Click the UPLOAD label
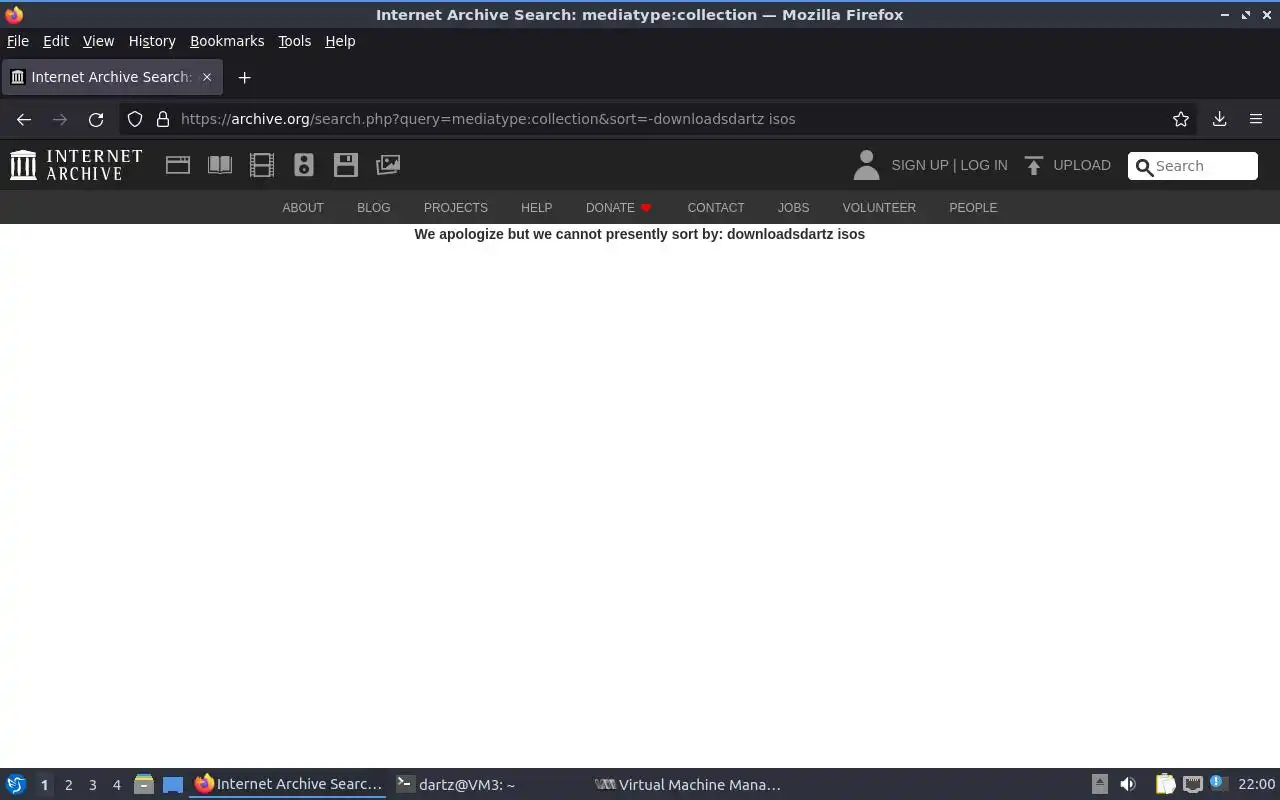 tap(1082, 165)
